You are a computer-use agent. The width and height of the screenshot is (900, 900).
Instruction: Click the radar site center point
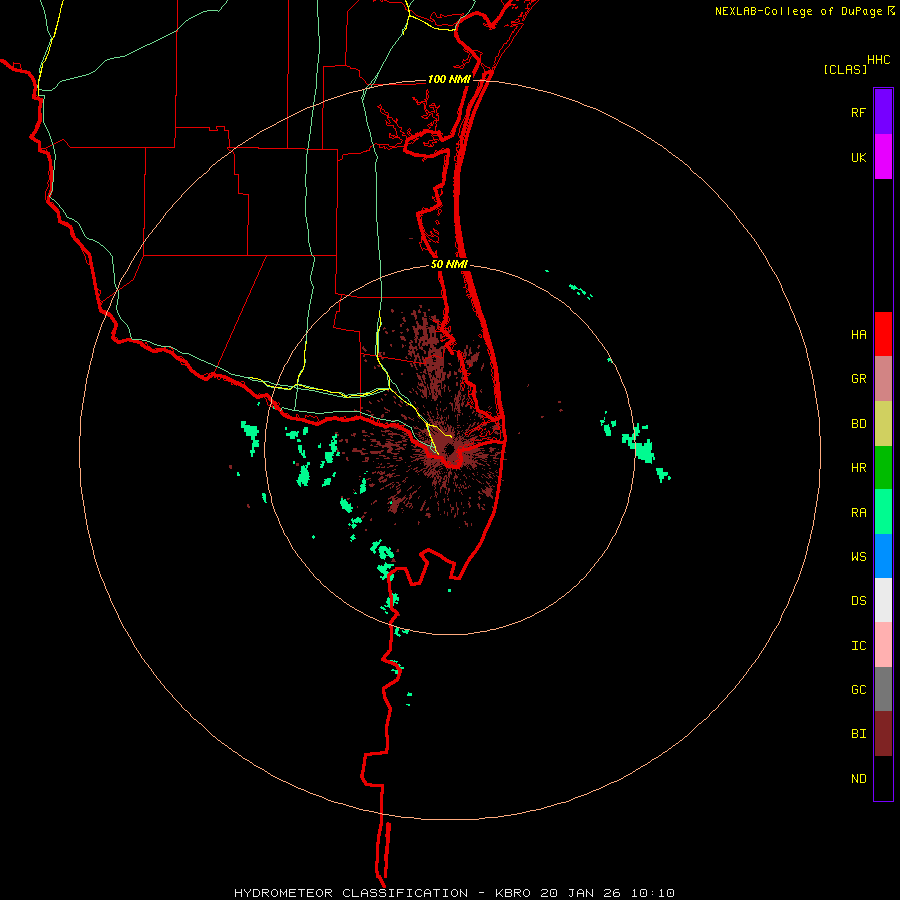449,449
